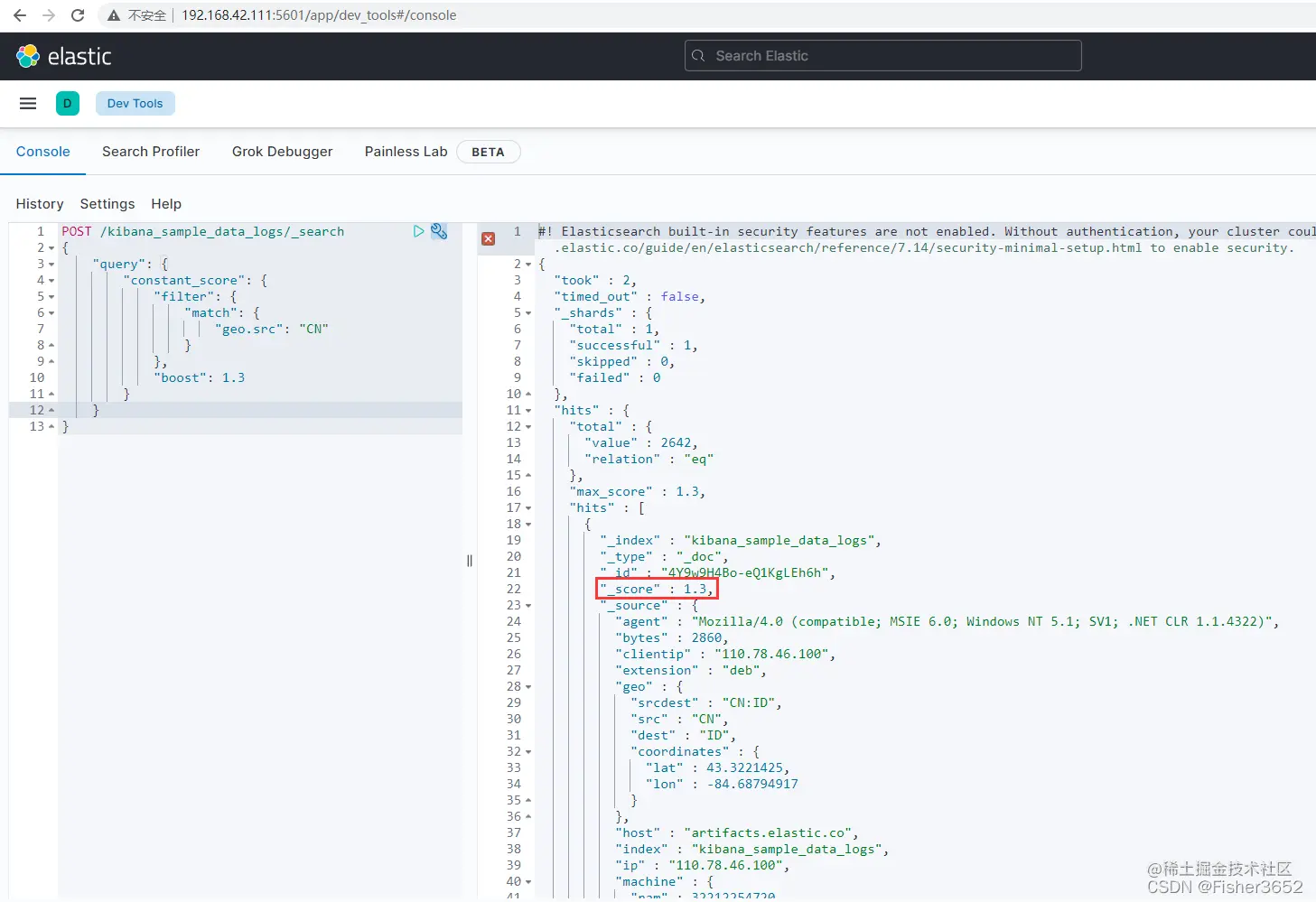Click the "bytes" : 2860 line
The width and height of the screenshot is (1316, 902).
pos(672,637)
